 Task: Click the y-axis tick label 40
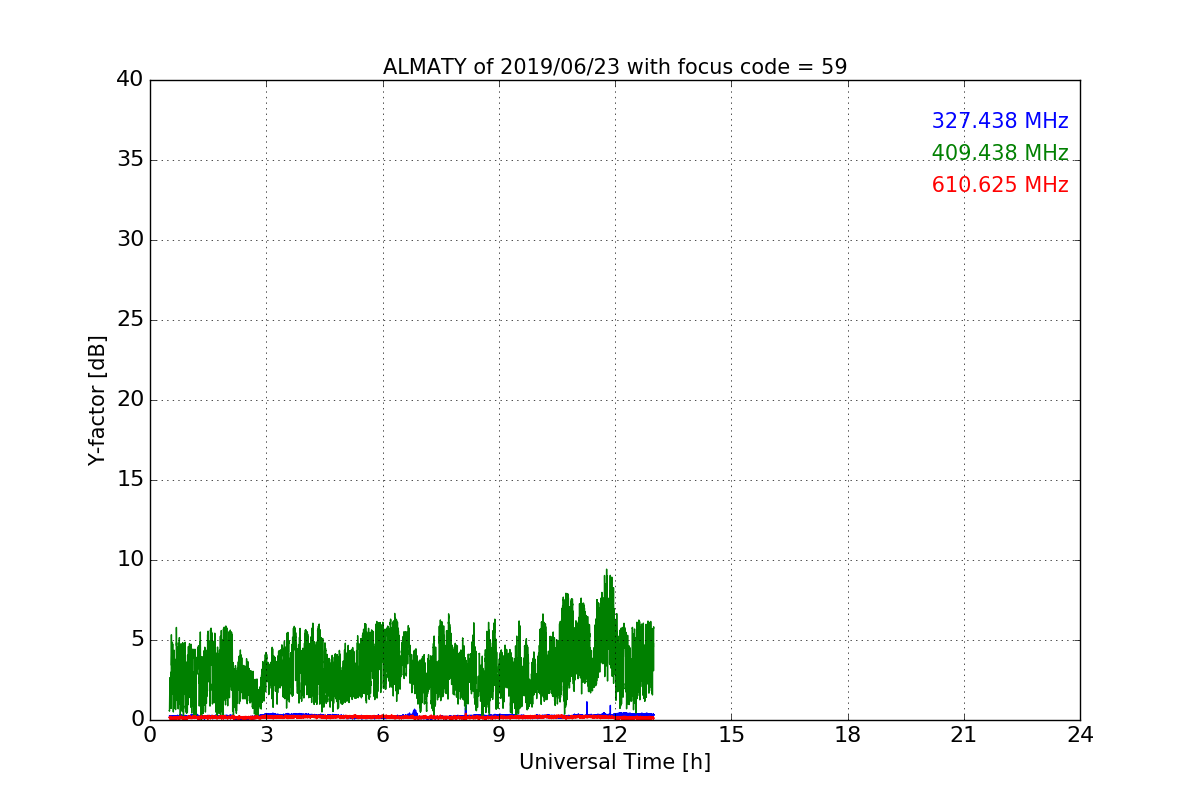coord(130,79)
